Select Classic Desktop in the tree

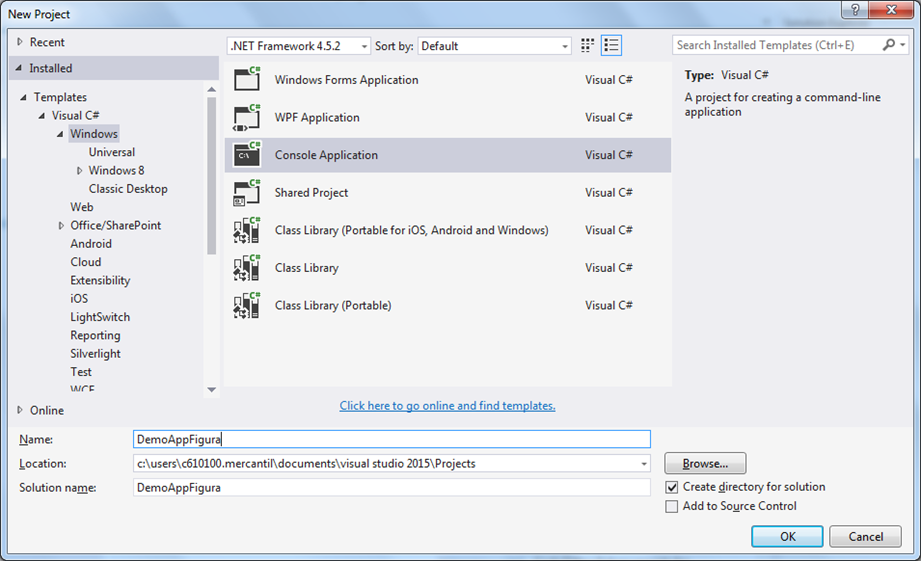point(128,189)
